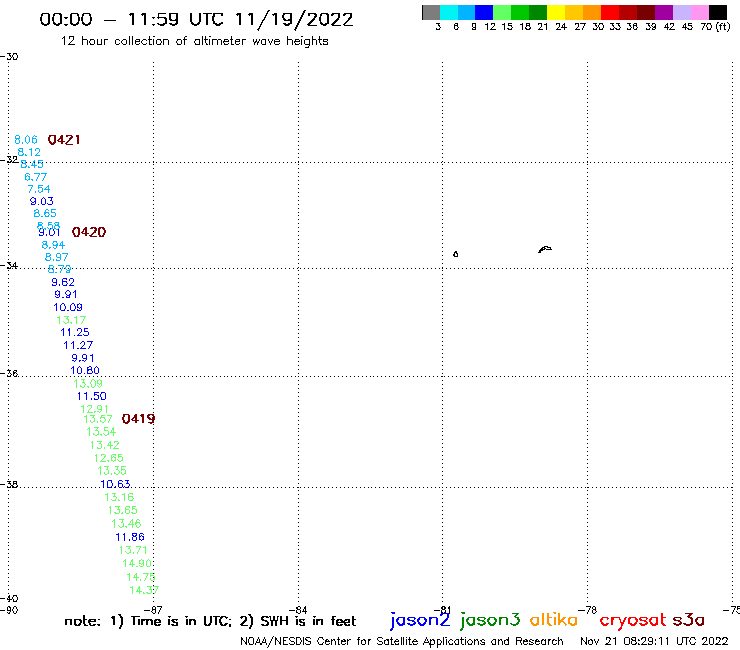This screenshot has height=650, width=740.
Task: Click the 13.54 wave height value
Action: 101,432
